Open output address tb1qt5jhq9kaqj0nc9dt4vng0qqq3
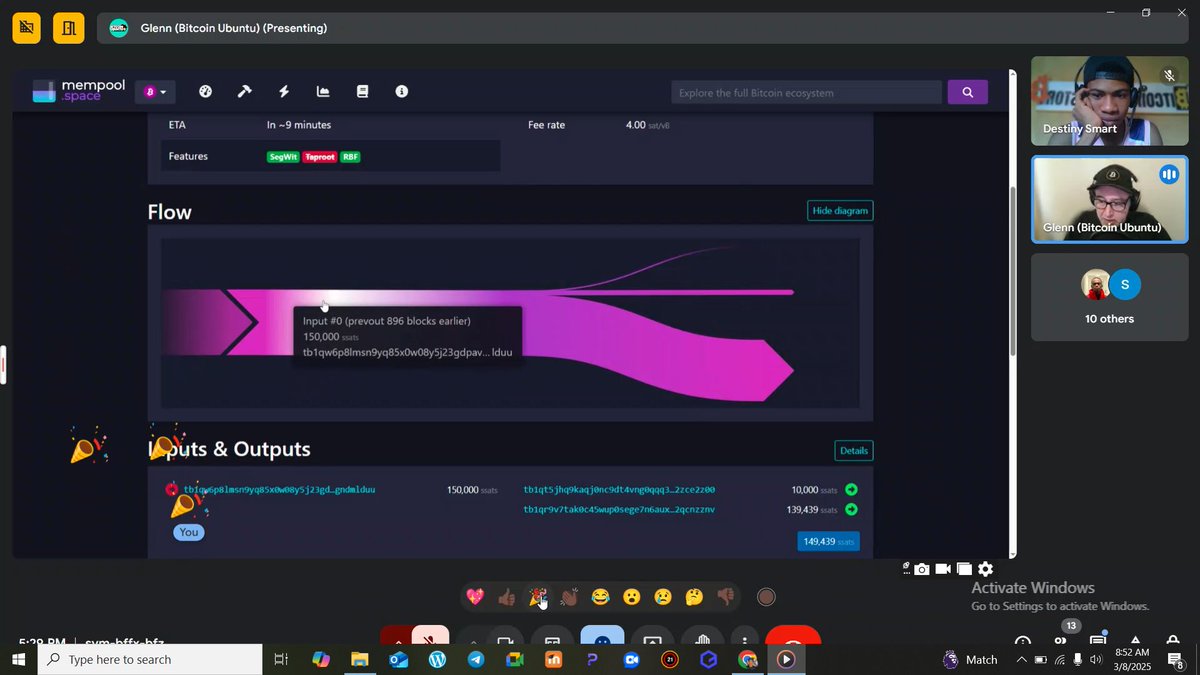The width and height of the screenshot is (1200, 675). 619,490
